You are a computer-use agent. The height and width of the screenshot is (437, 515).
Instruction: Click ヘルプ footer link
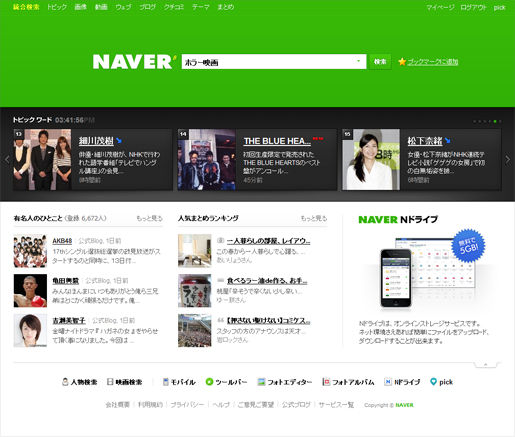[221, 405]
